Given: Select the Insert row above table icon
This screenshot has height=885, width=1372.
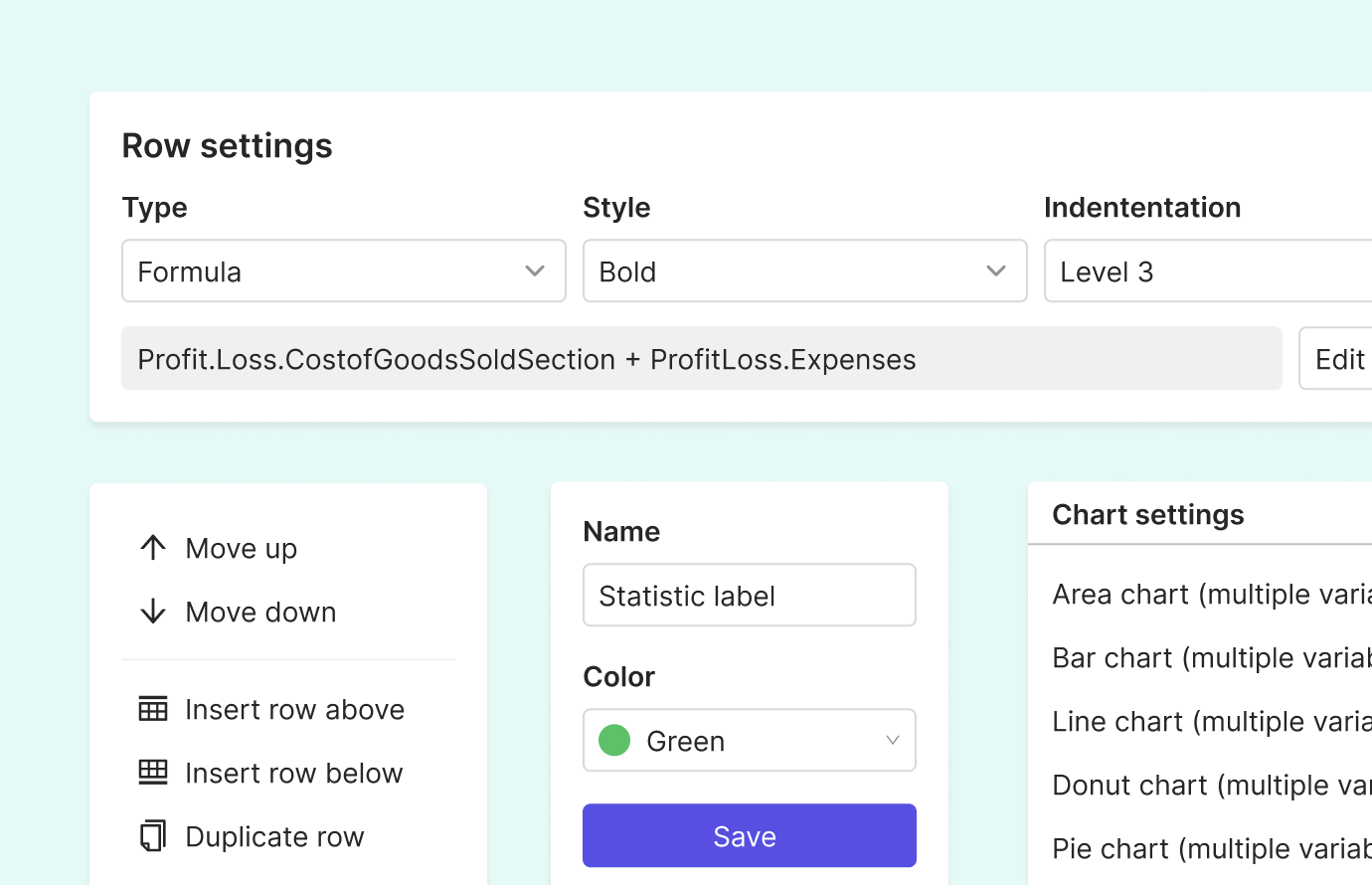Looking at the screenshot, I should [x=153, y=708].
